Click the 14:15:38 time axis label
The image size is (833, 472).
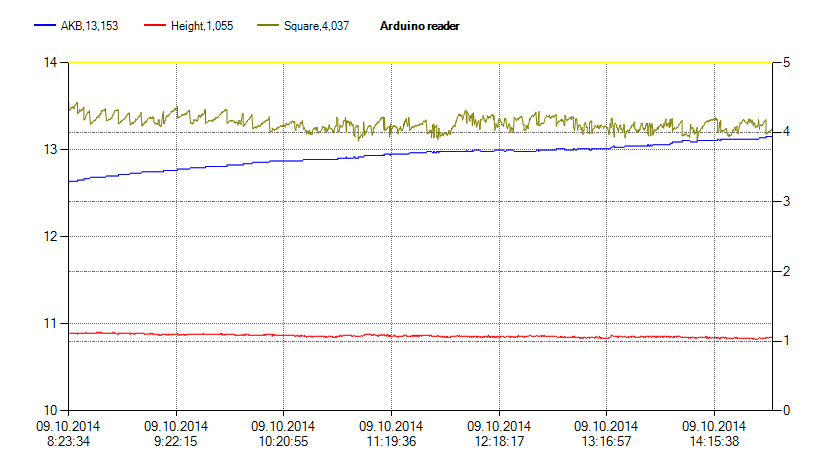point(713,440)
